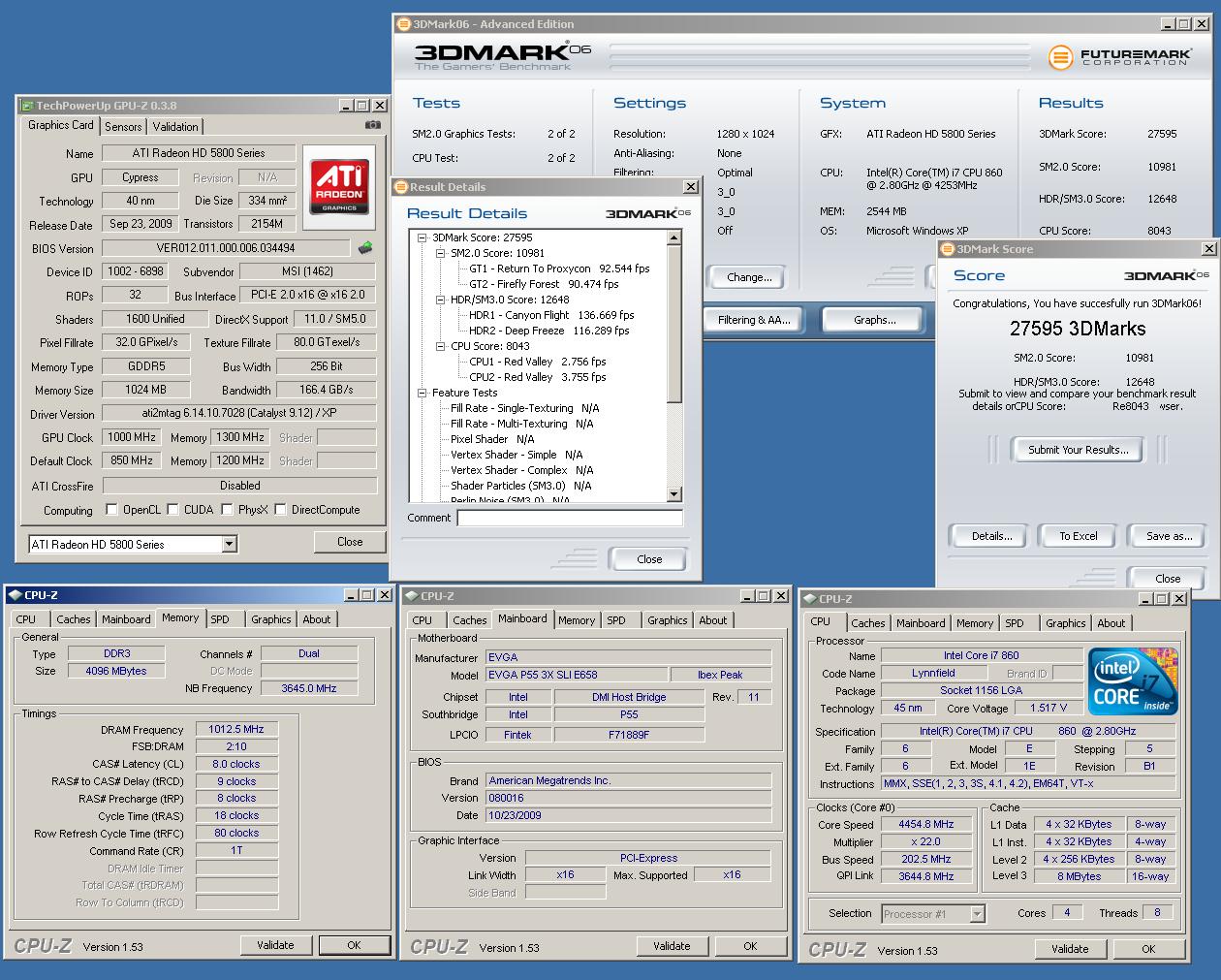Click the Graphs... button
This screenshot has height=980, width=1221.
tap(874, 320)
